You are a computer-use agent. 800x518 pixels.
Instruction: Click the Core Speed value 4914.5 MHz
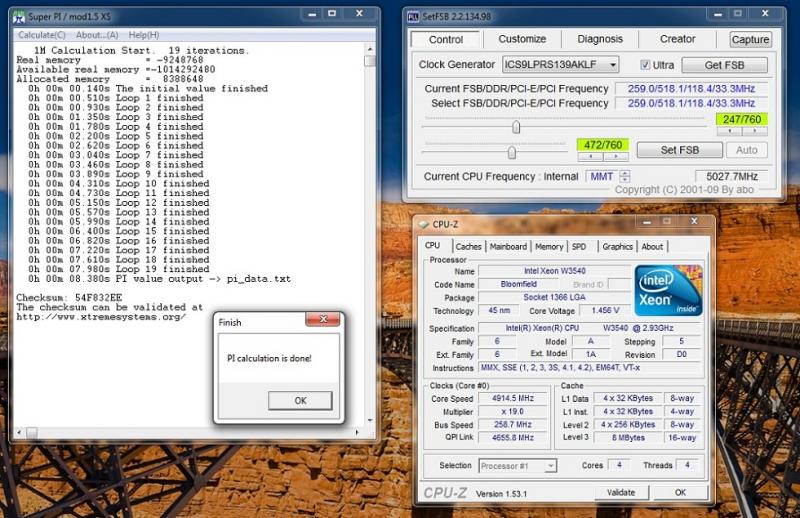click(x=513, y=398)
